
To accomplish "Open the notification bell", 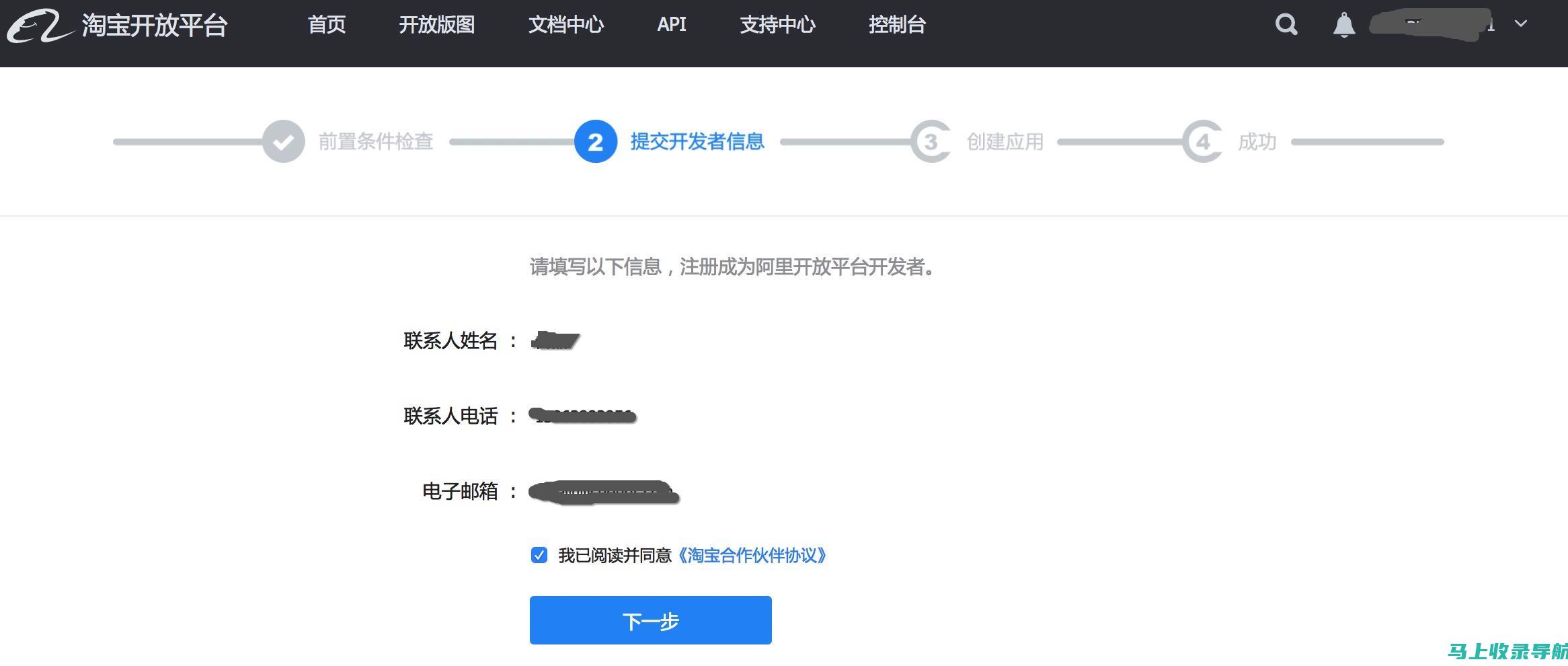I will coord(1344,25).
